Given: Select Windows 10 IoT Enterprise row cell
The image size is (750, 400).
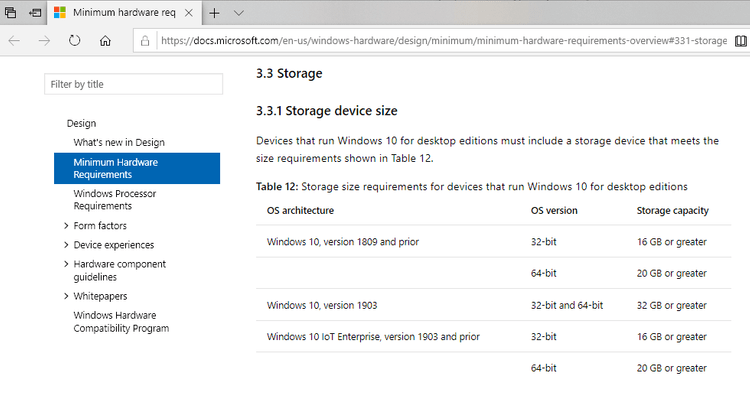Looking at the screenshot, I should [373, 337].
